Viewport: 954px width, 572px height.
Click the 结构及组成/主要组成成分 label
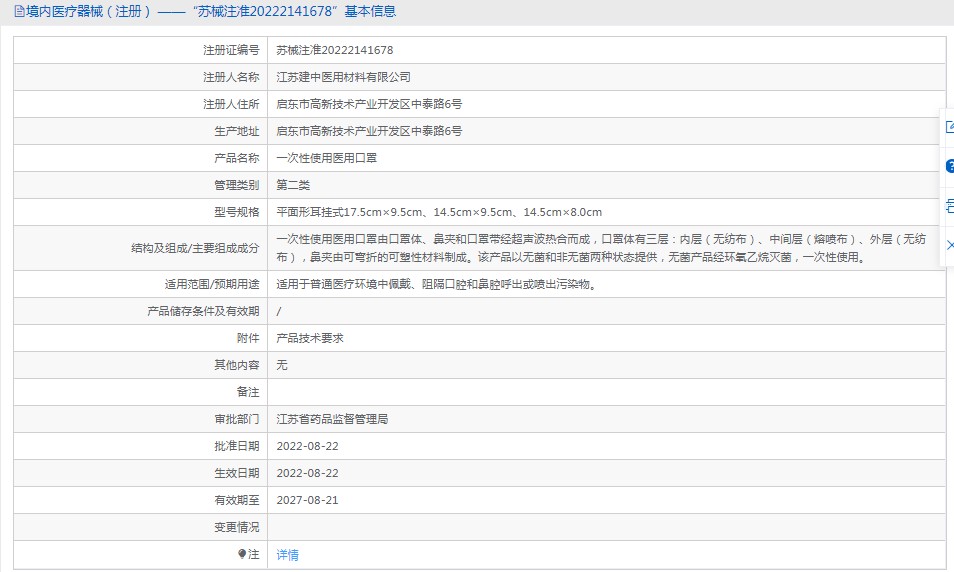pyautogui.click(x=195, y=248)
